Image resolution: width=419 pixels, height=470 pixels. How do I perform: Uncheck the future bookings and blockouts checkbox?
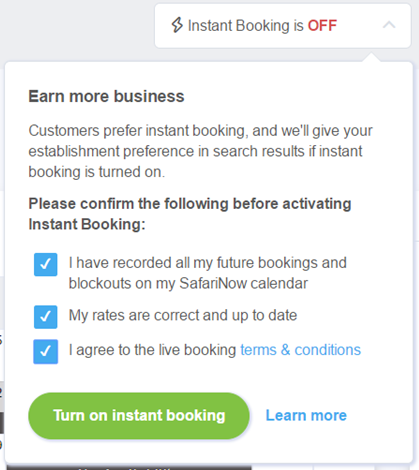pyautogui.click(x=46, y=264)
